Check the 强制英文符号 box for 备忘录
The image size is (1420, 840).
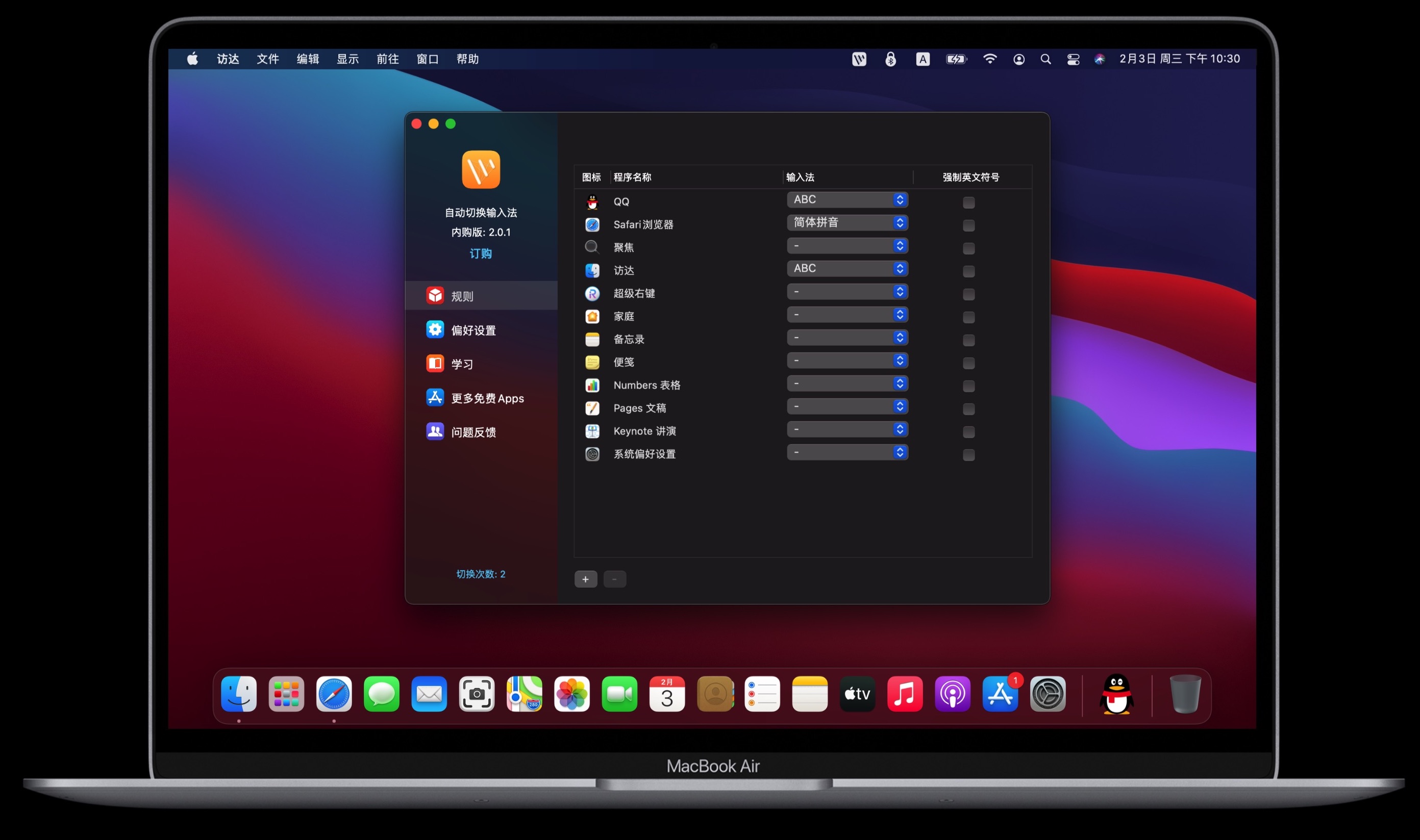(968, 340)
